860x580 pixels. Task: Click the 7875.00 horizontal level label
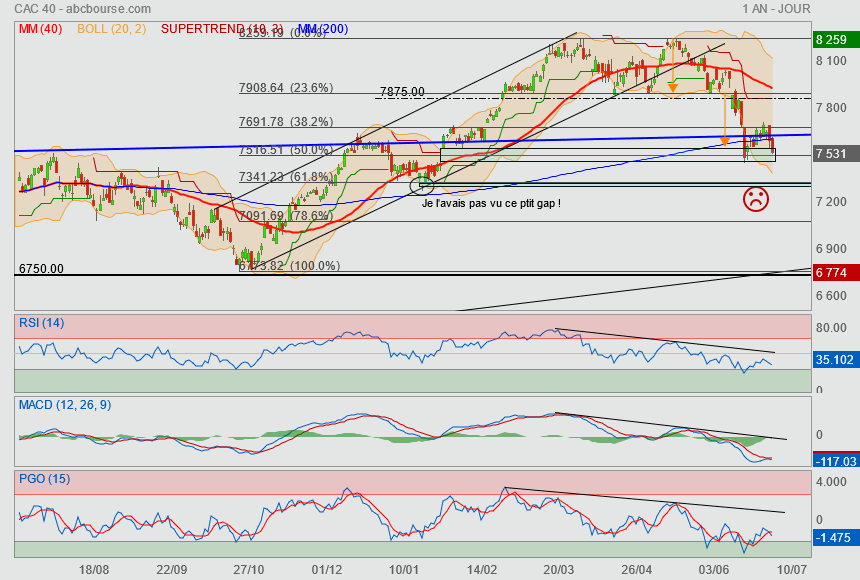click(x=402, y=92)
